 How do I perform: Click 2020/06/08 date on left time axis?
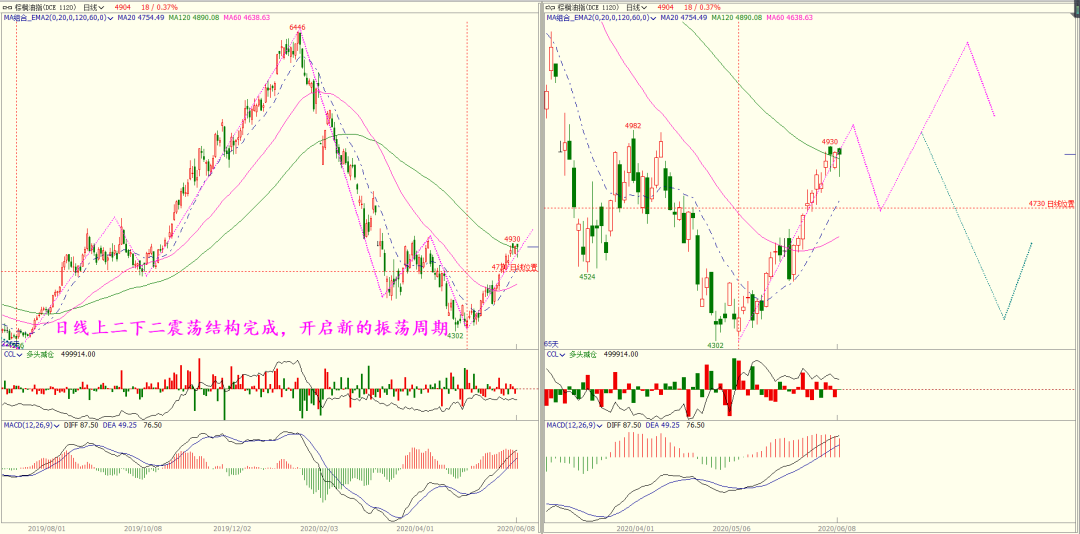516,528
